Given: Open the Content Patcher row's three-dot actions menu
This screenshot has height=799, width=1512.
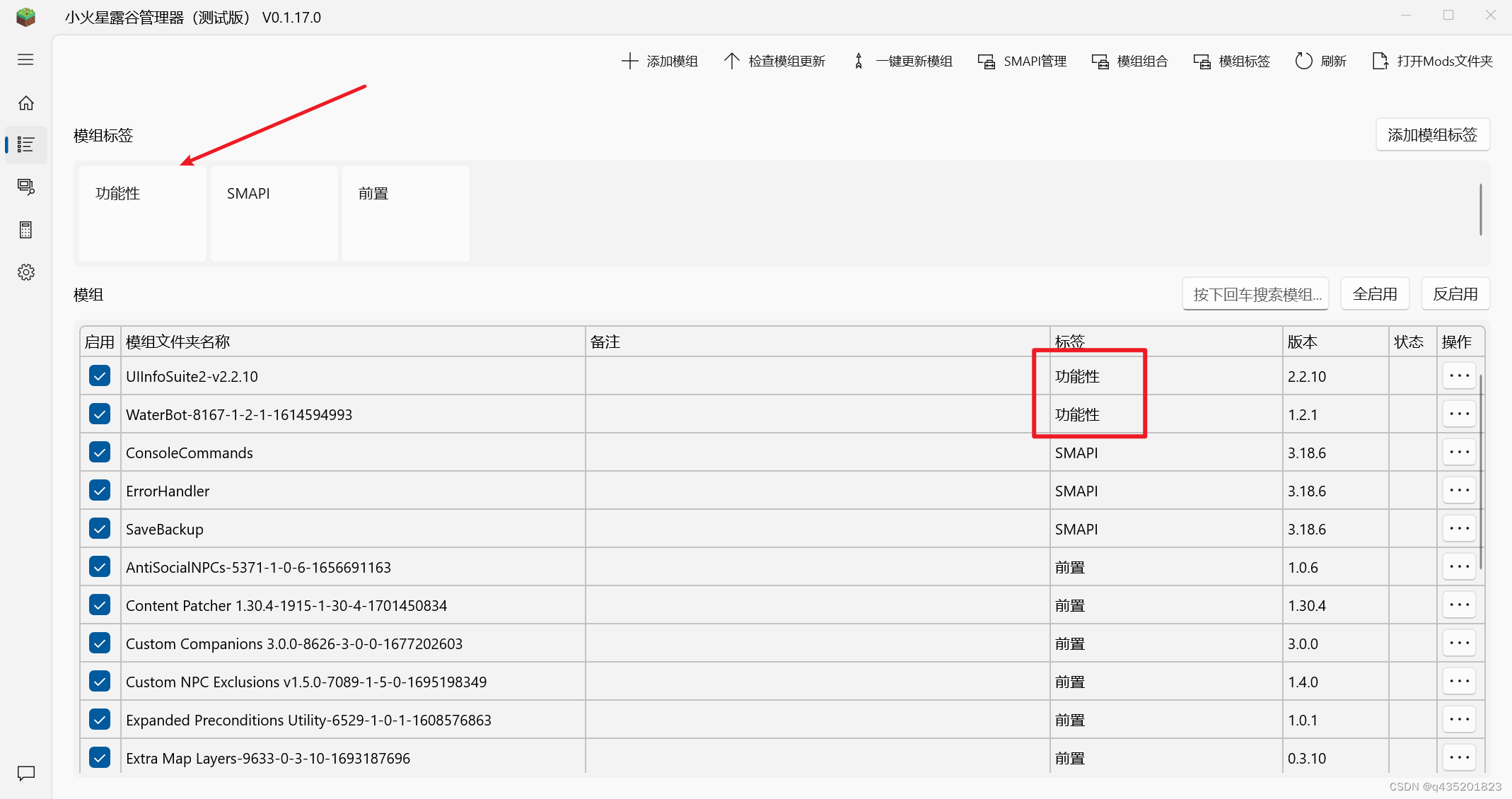Looking at the screenshot, I should (1459, 605).
